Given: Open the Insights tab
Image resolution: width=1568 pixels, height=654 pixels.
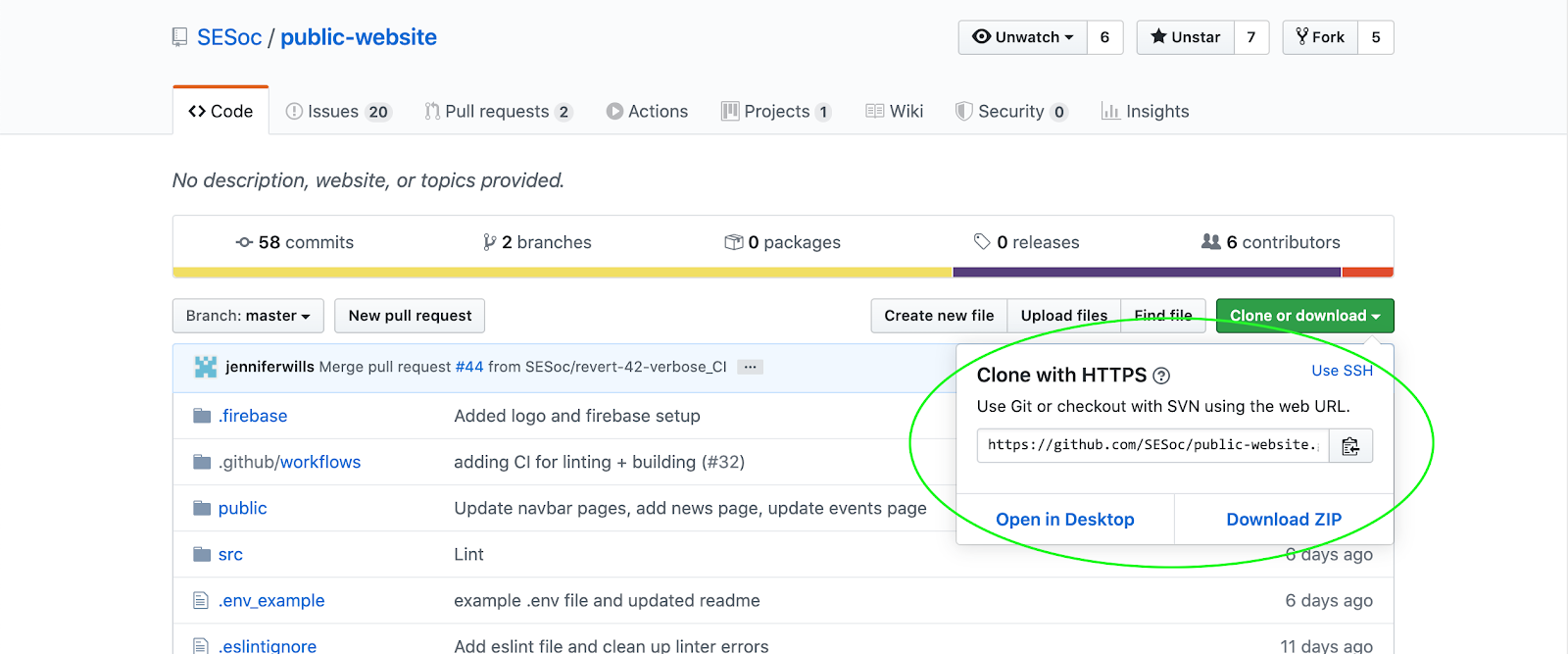Looking at the screenshot, I should 1145,112.
